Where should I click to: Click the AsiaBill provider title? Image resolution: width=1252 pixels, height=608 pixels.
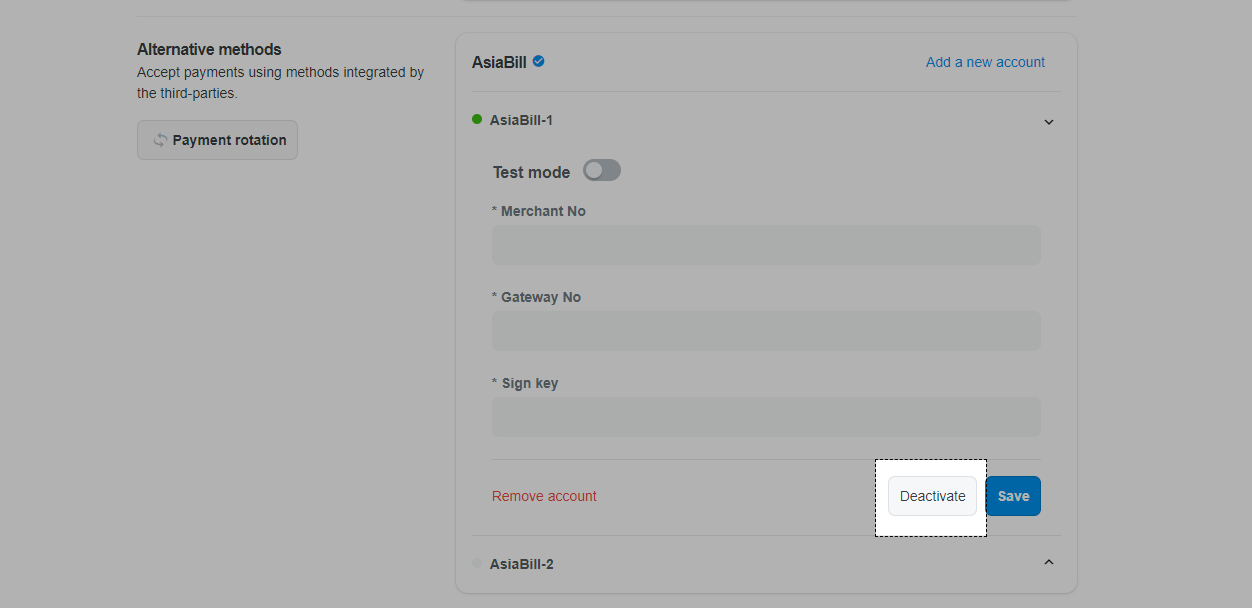pyautogui.click(x=499, y=62)
